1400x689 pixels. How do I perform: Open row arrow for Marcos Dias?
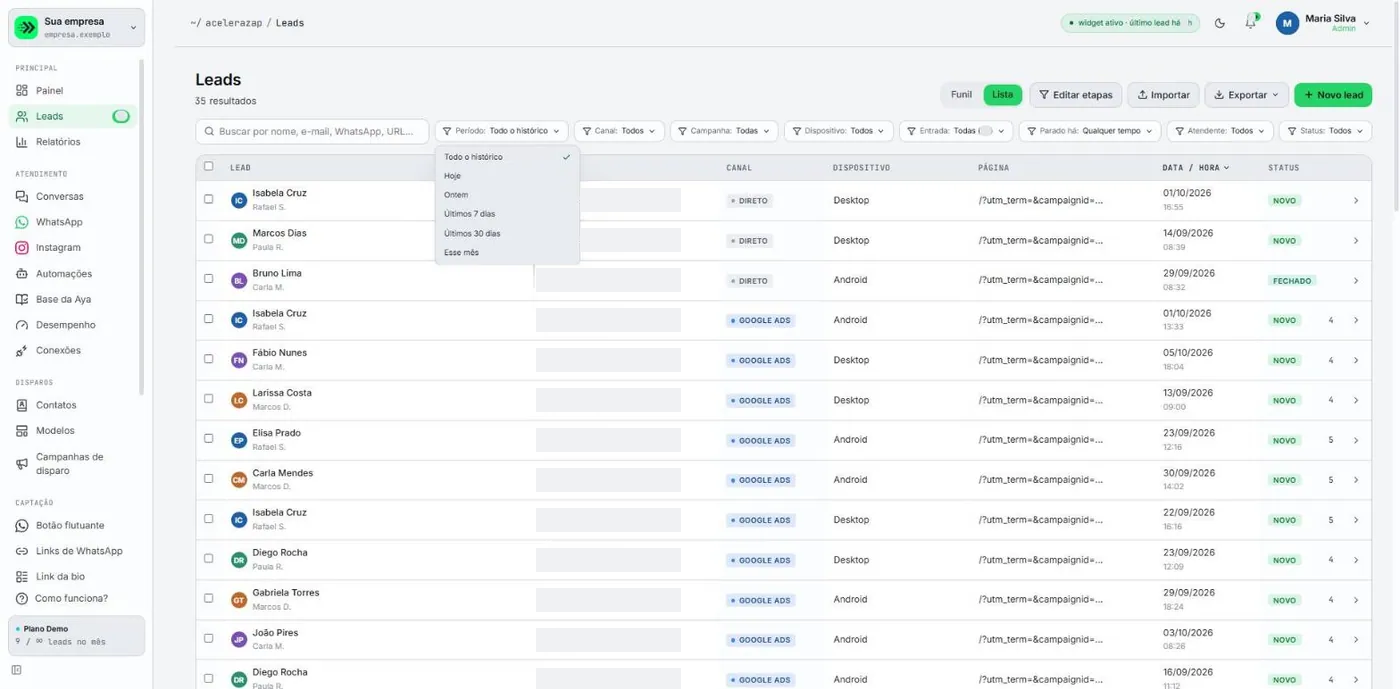1356,241
